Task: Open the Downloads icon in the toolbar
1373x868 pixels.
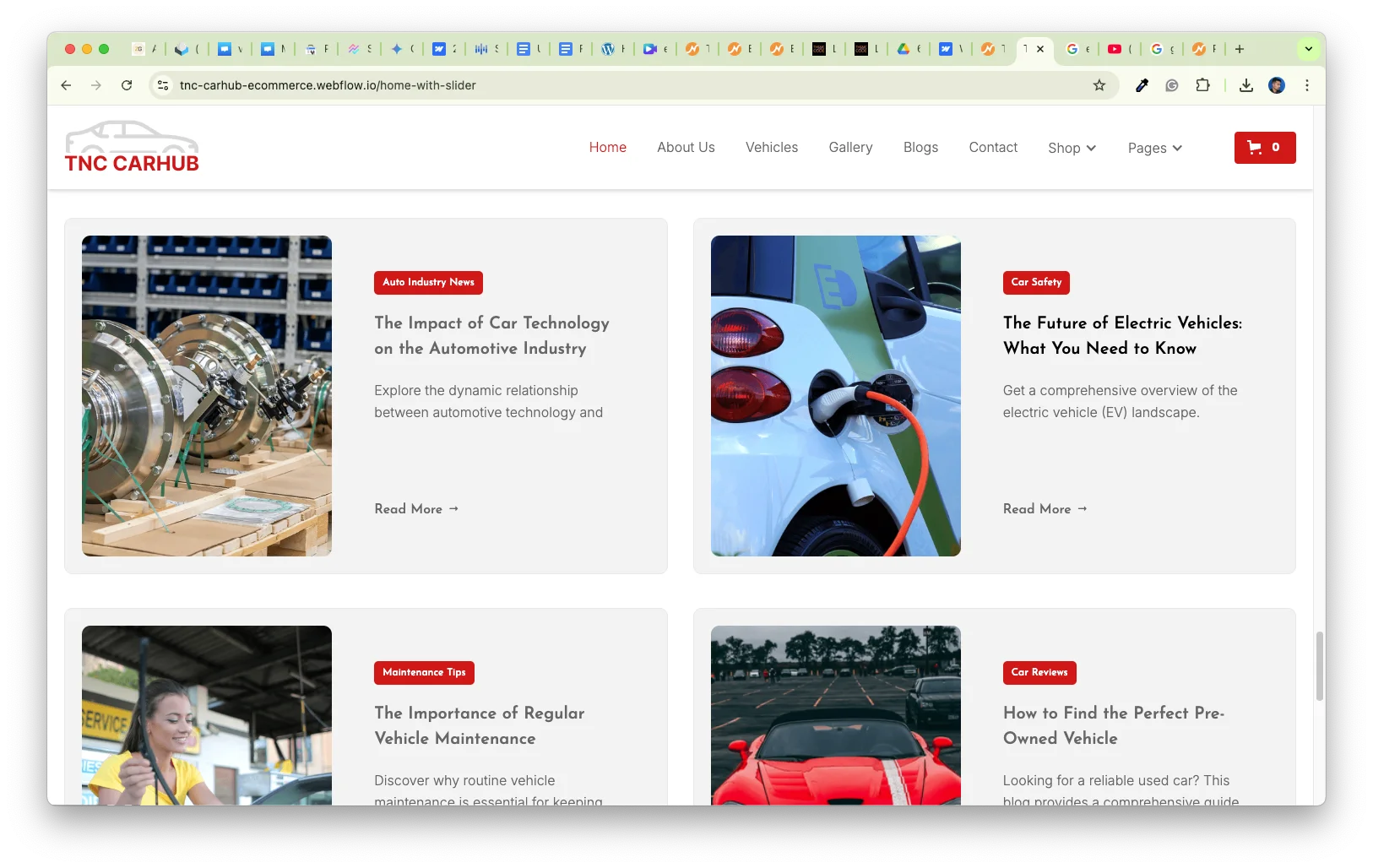Action: [x=1245, y=85]
